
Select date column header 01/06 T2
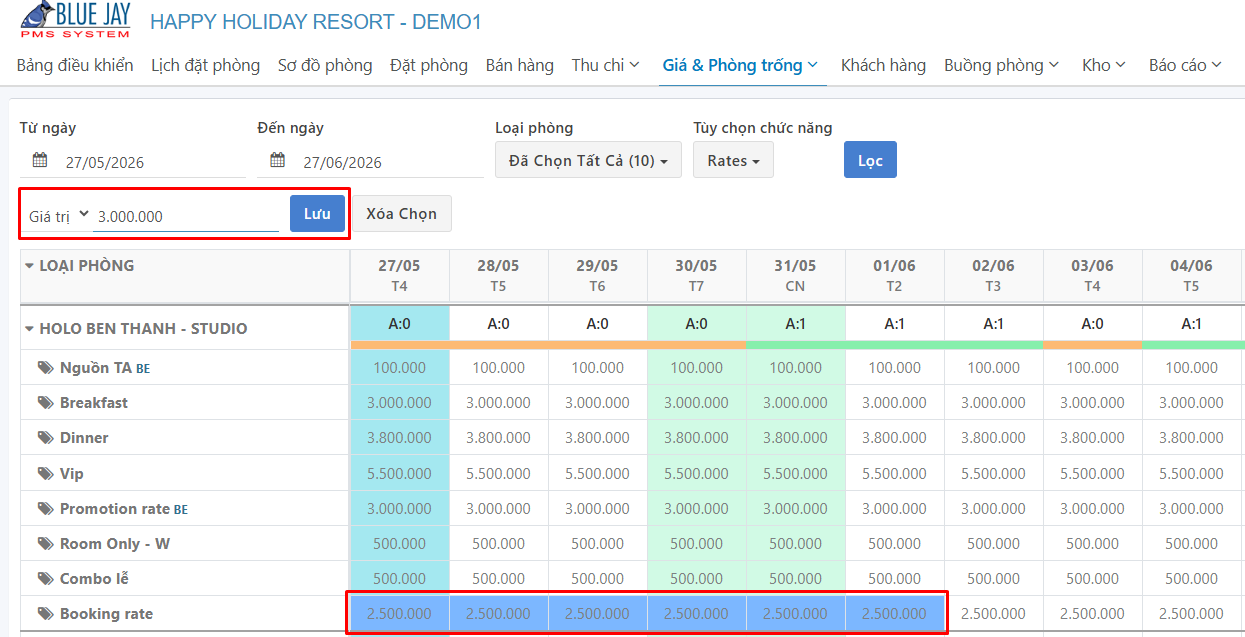pyautogui.click(x=894, y=275)
